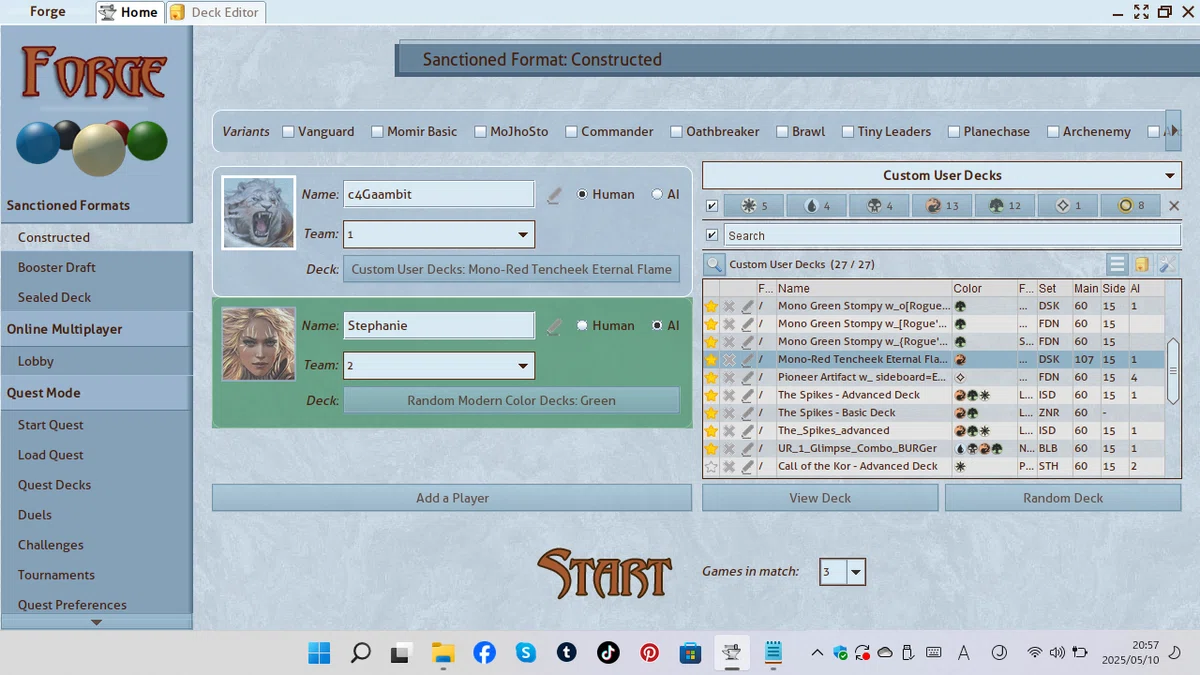Enable the Planechase variant
The image size is (1200, 675).
coord(954,131)
